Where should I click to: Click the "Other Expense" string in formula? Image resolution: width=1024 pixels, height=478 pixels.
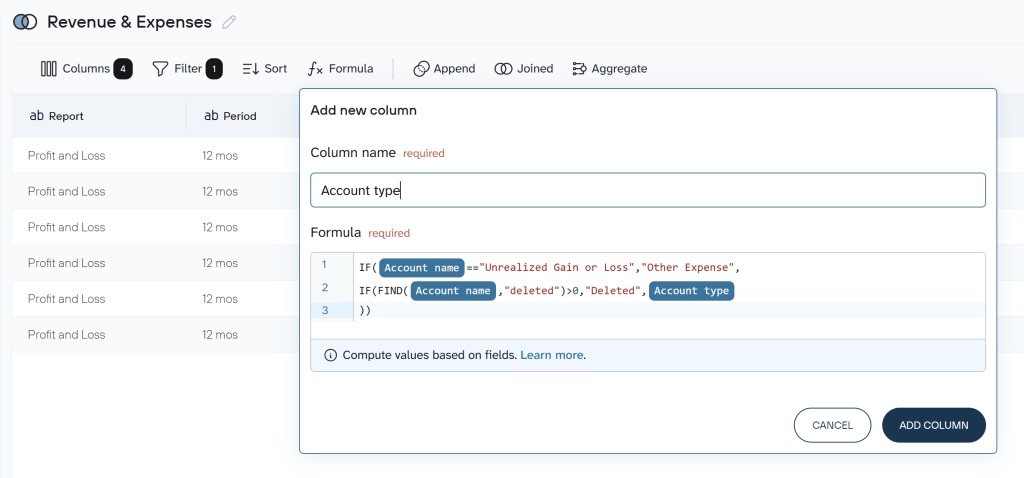[x=688, y=268]
